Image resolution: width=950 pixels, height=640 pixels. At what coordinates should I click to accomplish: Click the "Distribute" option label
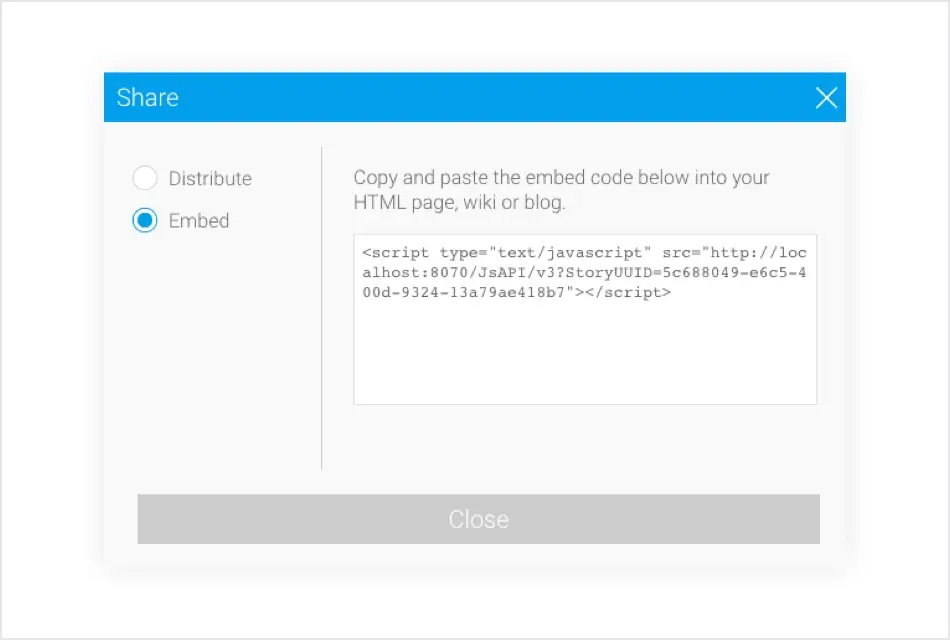(x=210, y=179)
